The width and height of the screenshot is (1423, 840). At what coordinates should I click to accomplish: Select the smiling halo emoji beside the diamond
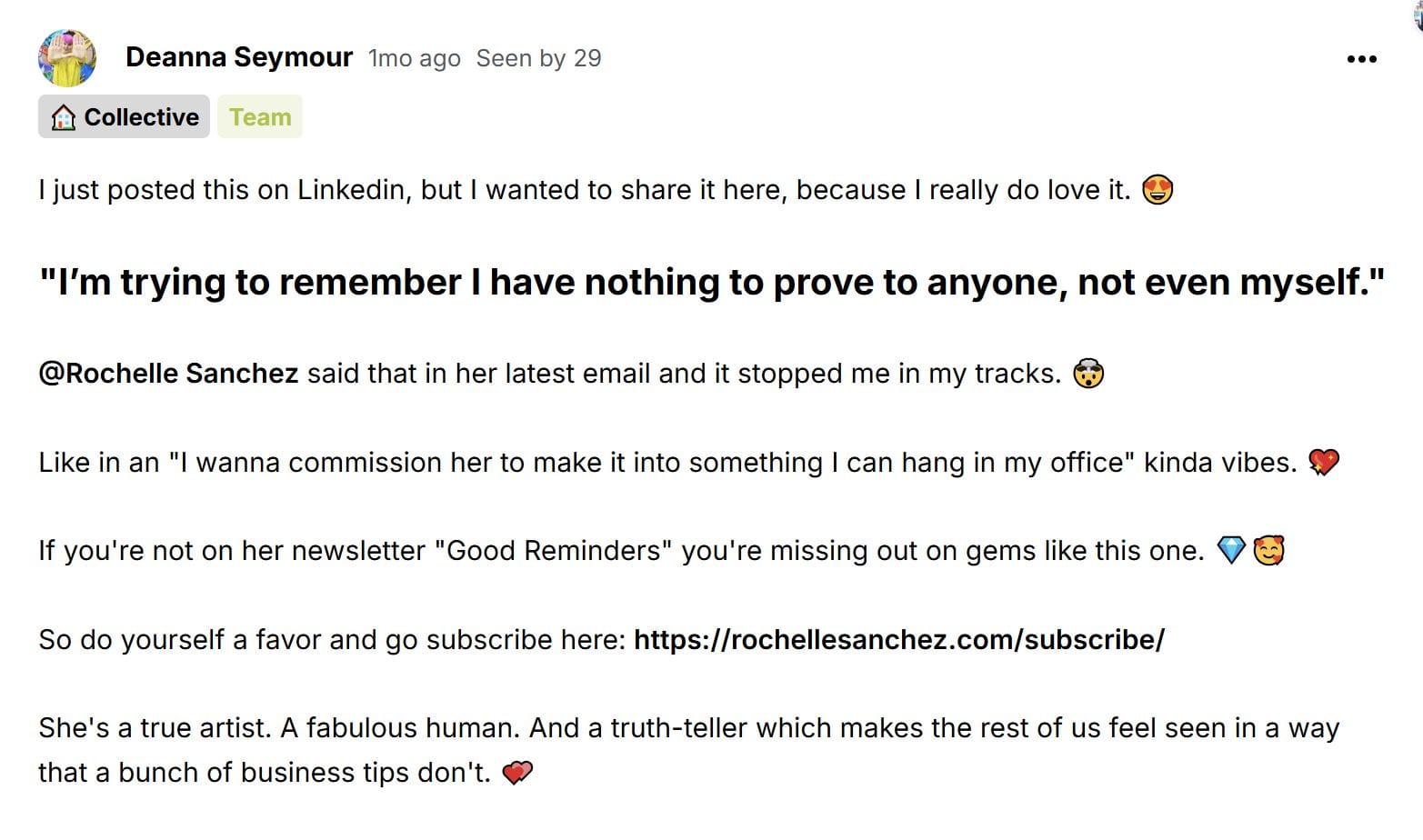(1270, 549)
